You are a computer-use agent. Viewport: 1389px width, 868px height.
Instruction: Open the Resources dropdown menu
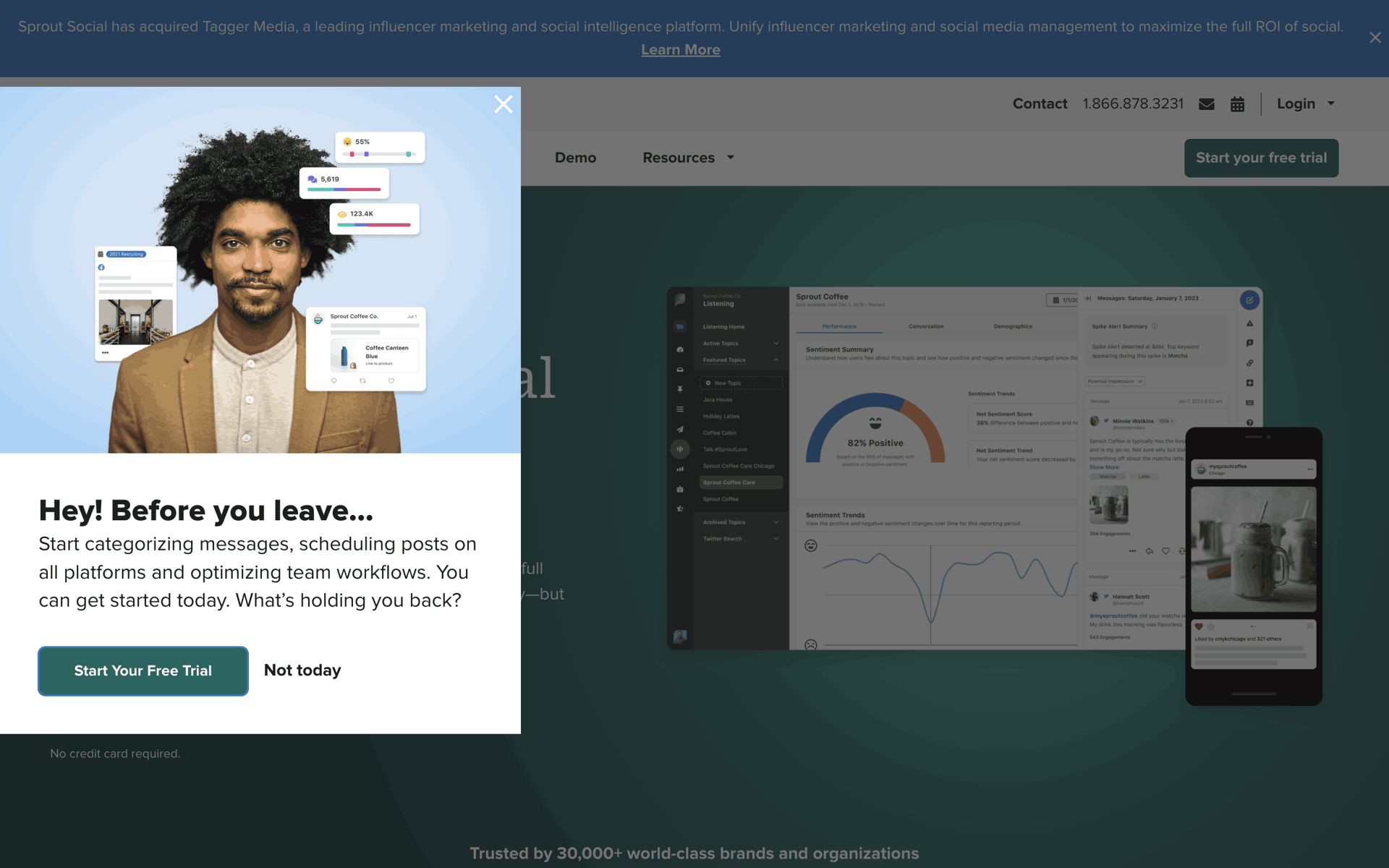[x=688, y=158]
